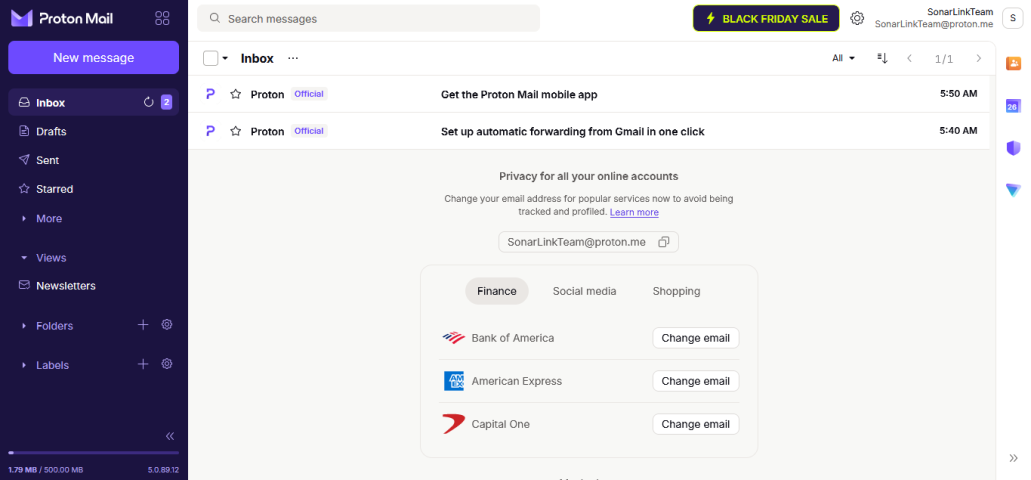Image resolution: width=1031 pixels, height=480 pixels.
Task: Change email for Capital One
Action: click(696, 424)
